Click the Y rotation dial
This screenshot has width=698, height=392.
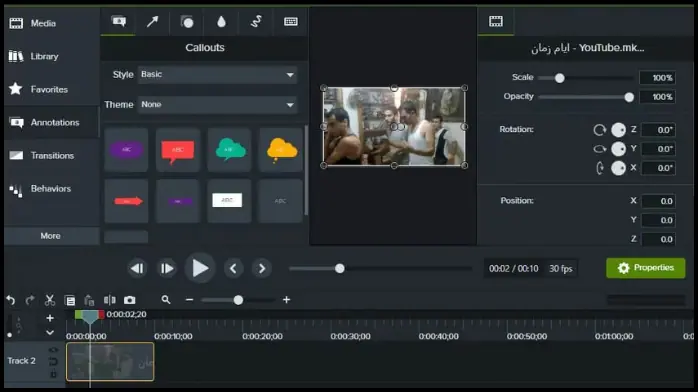tap(618, 149)
